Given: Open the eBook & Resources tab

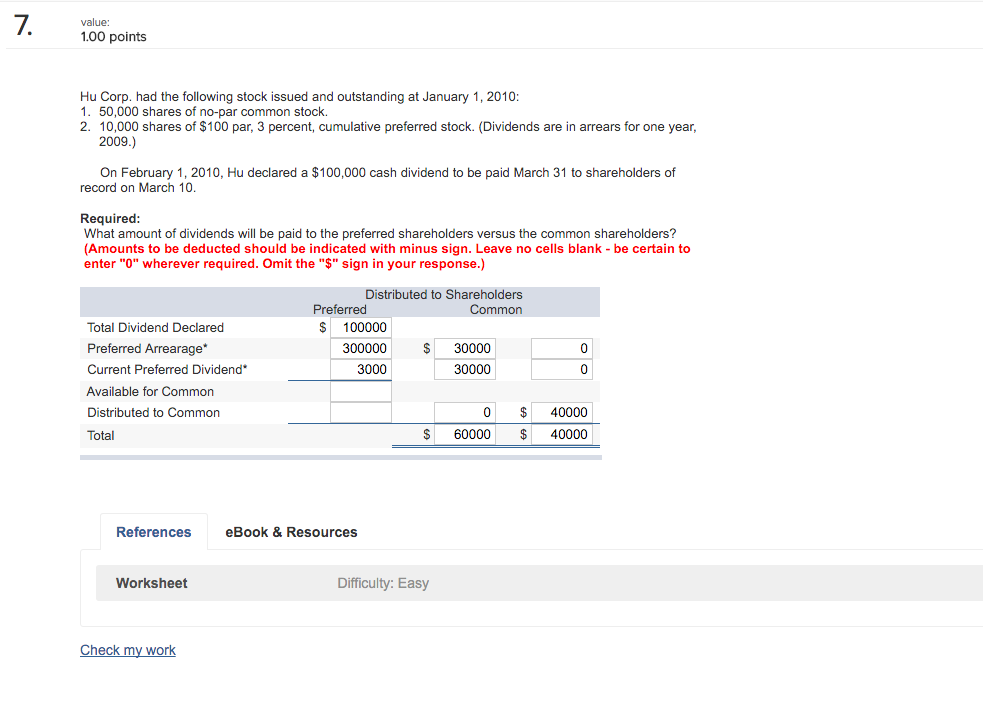Looking at the screenshot, I should 291,532.
